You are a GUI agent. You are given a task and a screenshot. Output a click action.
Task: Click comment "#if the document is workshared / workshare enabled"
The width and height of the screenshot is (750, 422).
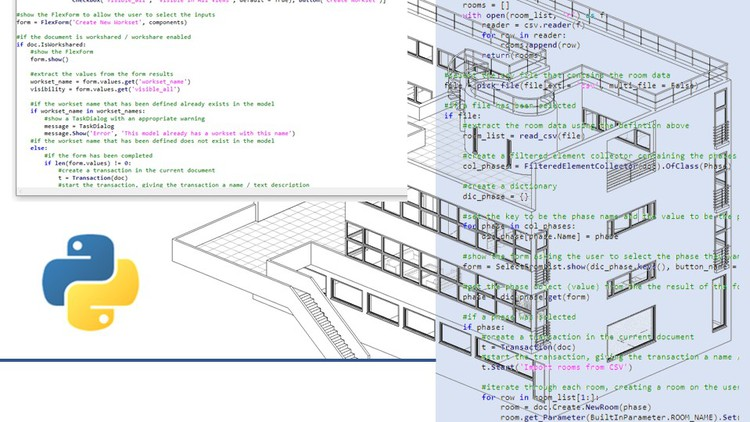coord(103,37)
